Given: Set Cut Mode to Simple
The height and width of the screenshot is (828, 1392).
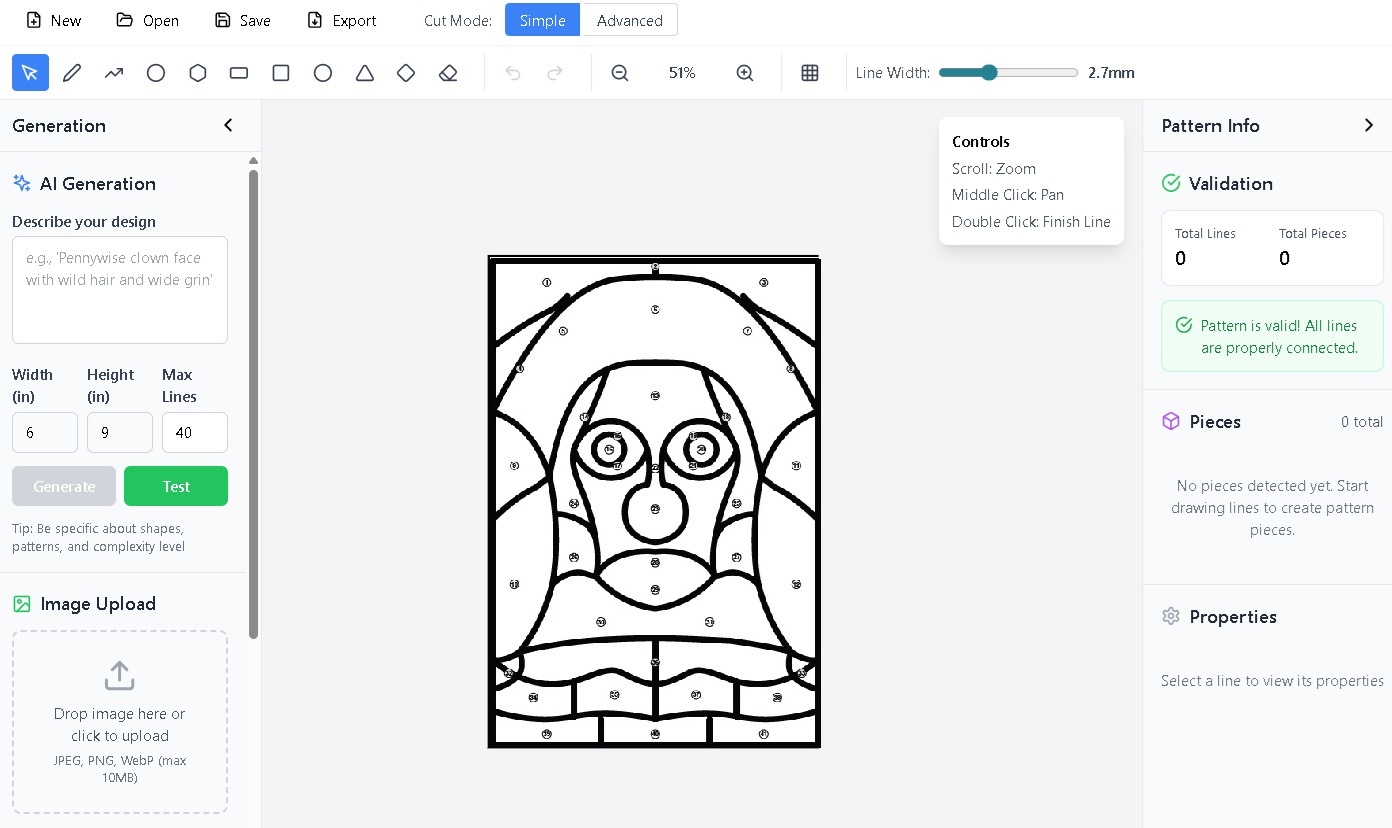Looking at the screenshot, I should (542, 20).
